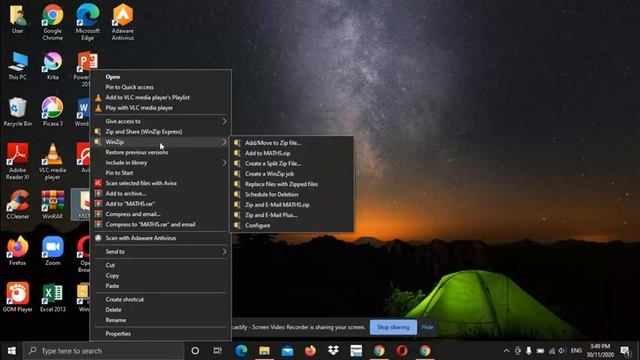Choose Create shortcut
This screenshot has width=640, height=360.
pos(161,300)
